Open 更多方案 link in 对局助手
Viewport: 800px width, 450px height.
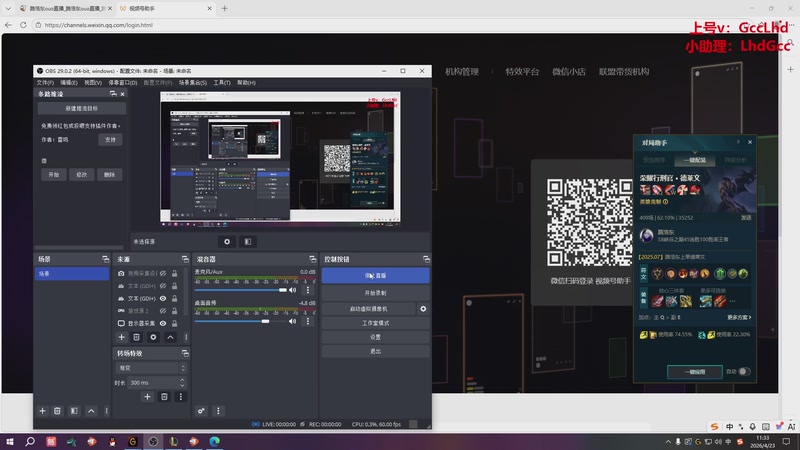[x=739, y=317]
